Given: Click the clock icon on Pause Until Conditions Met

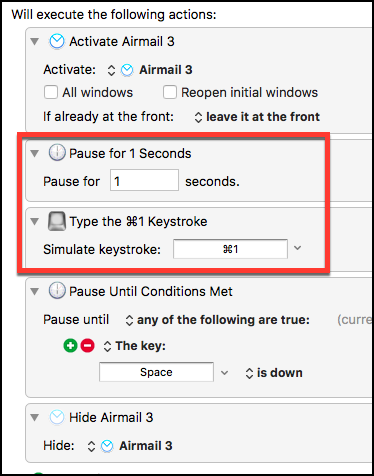Looking at the screenshot, I should point(57,291).
